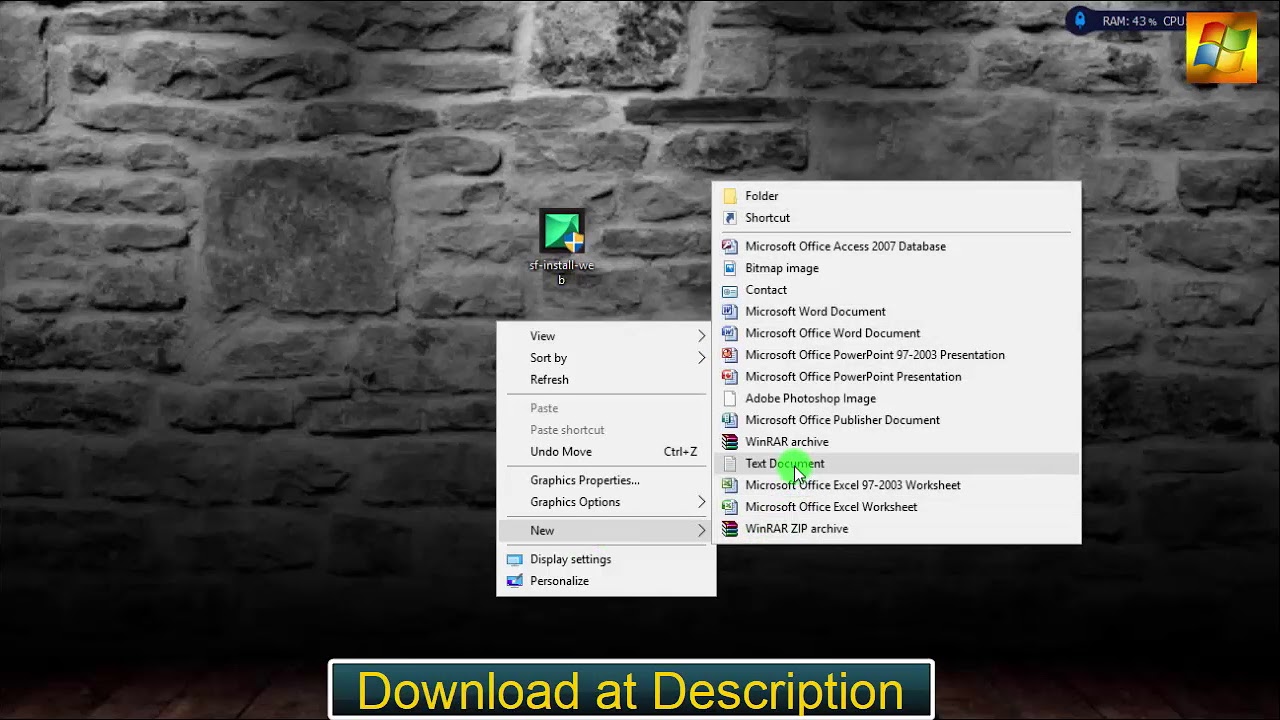Image resolution: width=1280 pixels, height=720 pixels.
Task: Click the Microsoft Office Word Document icon
Action: point(730,333)
